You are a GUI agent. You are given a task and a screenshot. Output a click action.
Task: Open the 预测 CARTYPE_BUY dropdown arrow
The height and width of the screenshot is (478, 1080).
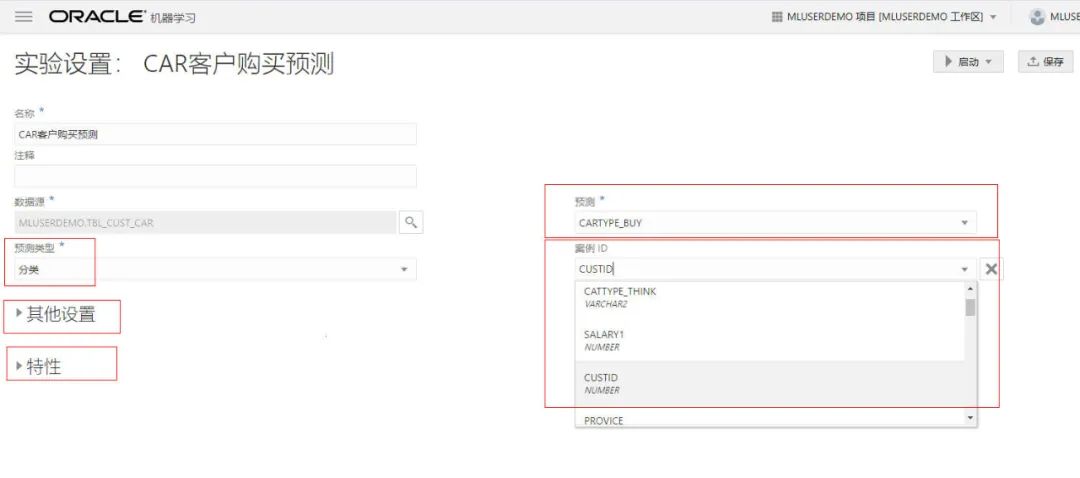[964, 223]
